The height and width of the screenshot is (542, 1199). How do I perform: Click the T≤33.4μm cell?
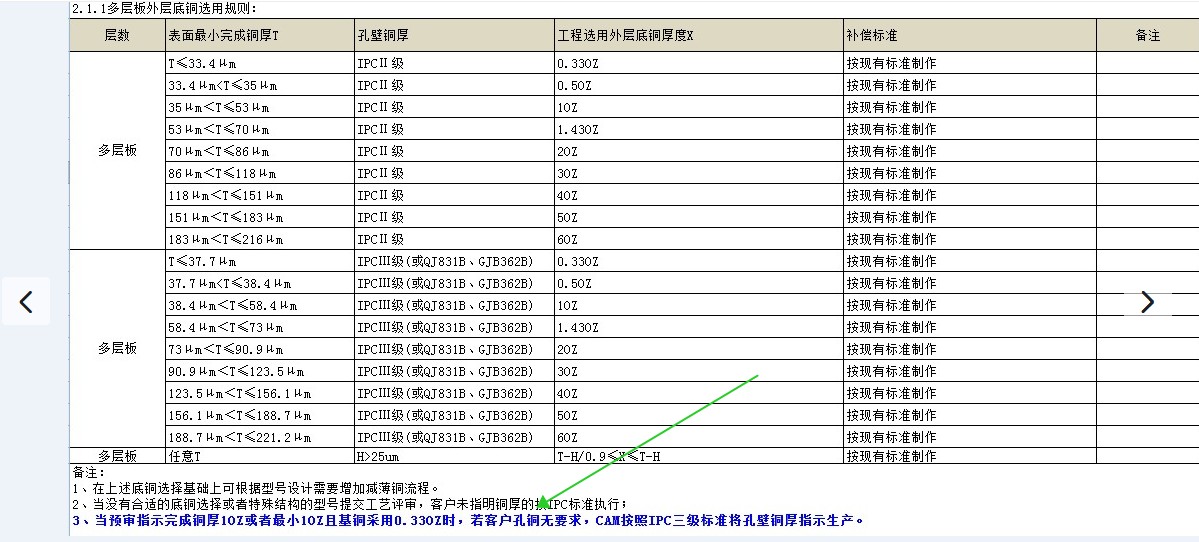(x=260, y=63)
